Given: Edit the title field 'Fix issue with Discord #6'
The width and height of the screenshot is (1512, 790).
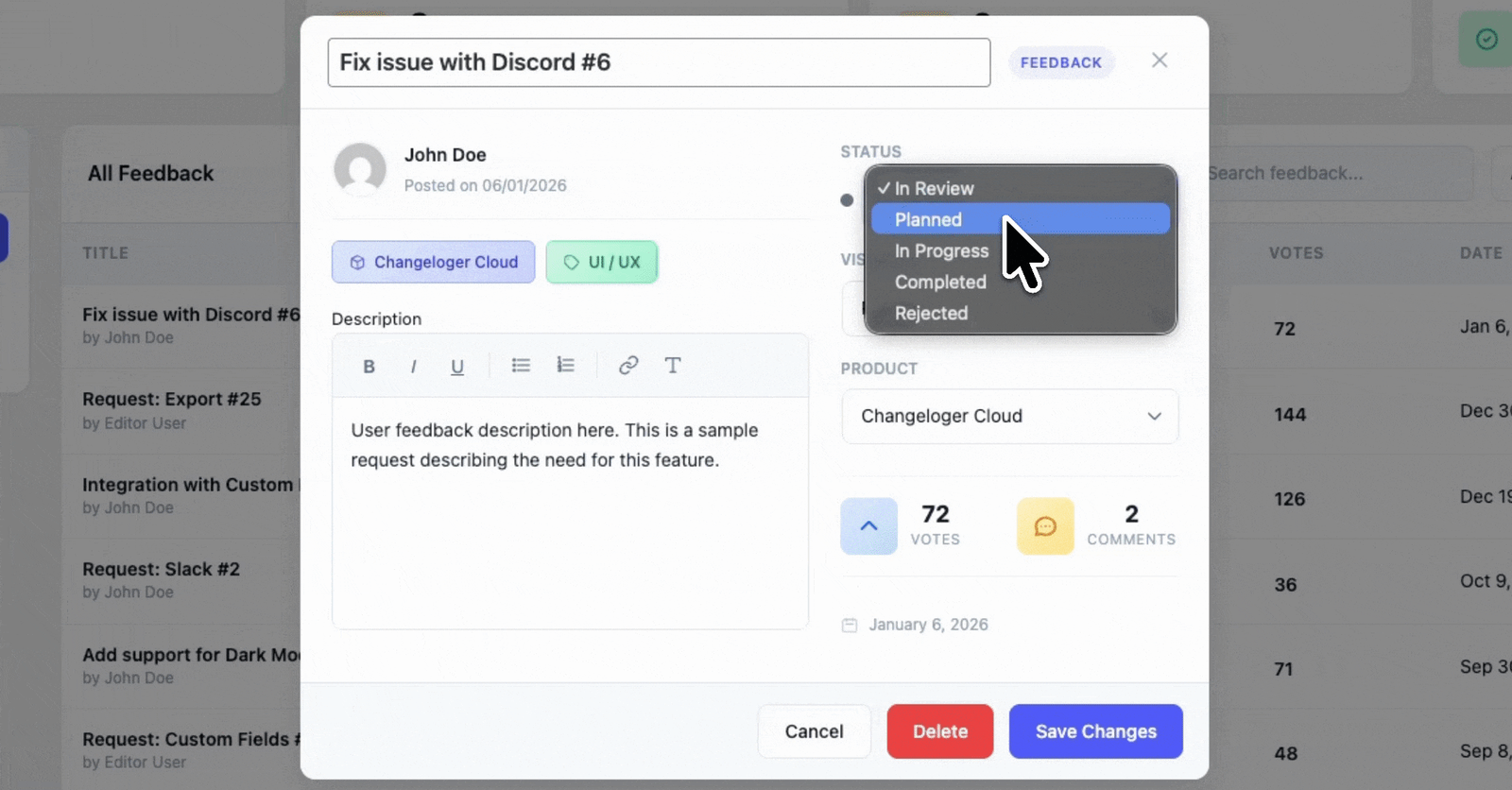Looking at the screenshot, I should point(659,62).
